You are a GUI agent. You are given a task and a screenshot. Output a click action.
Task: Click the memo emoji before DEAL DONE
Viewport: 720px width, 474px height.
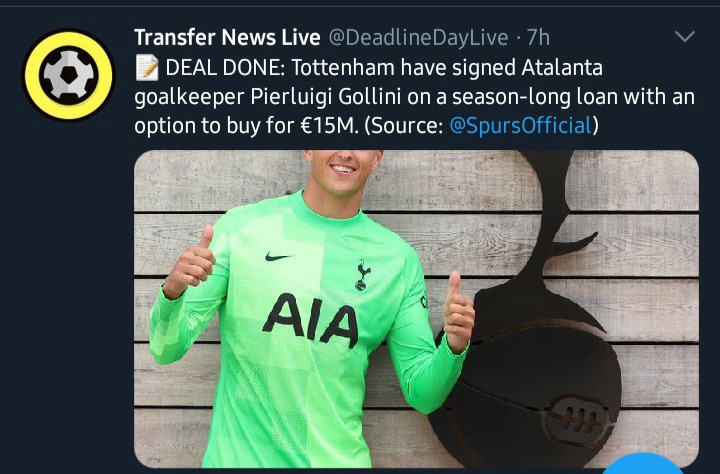pos(147,68)
